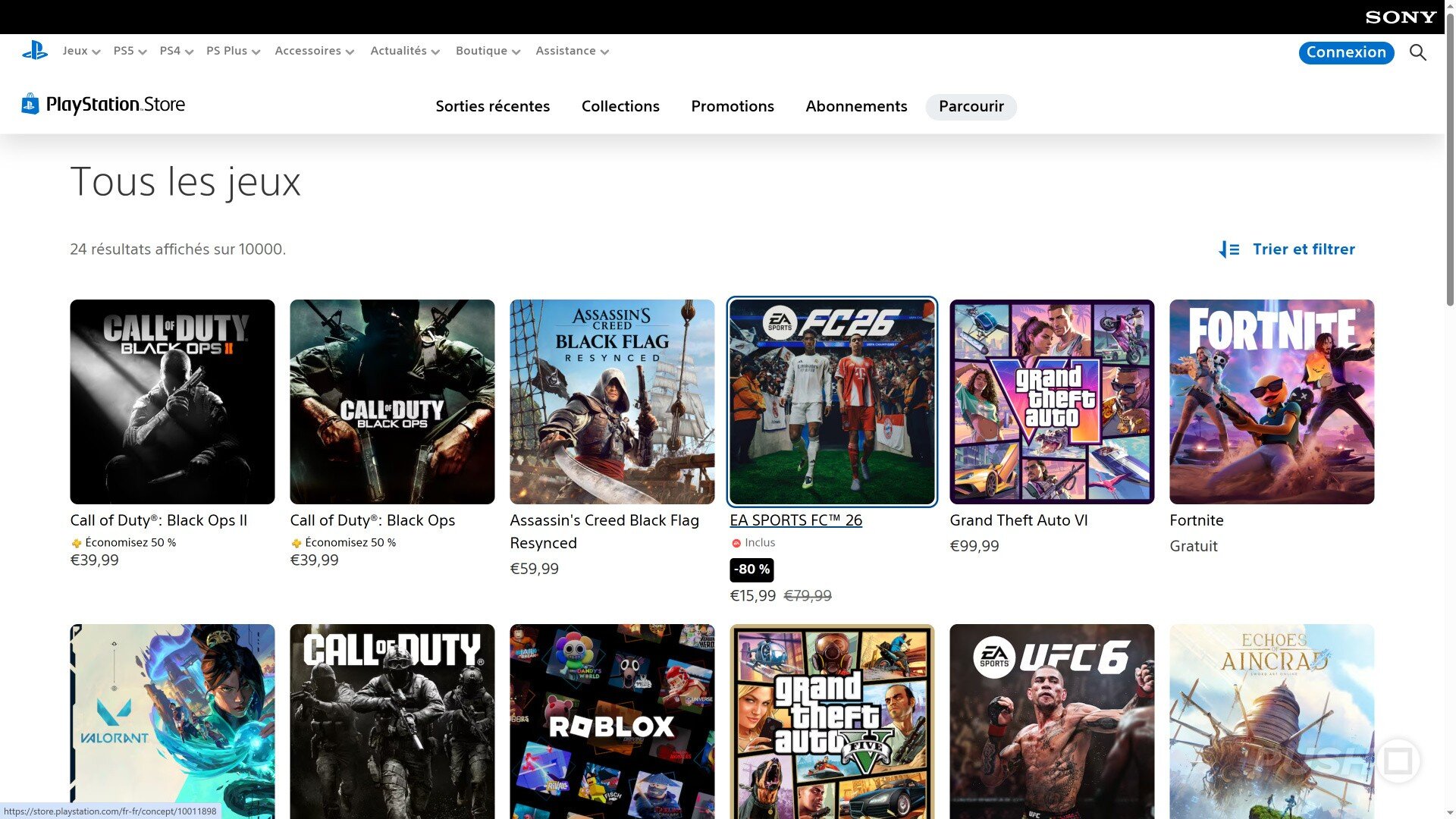Expand the Accessoires dropdown menu
The height and width of the screenshot is (819, 1456).
click(315, 51)
